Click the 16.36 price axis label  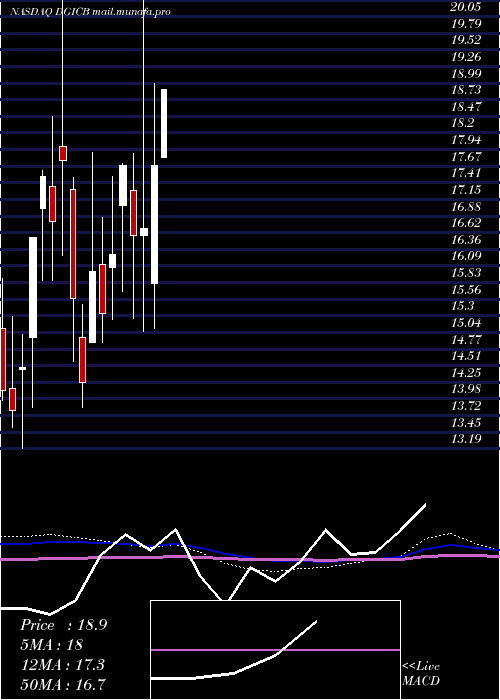coord(466,240)
